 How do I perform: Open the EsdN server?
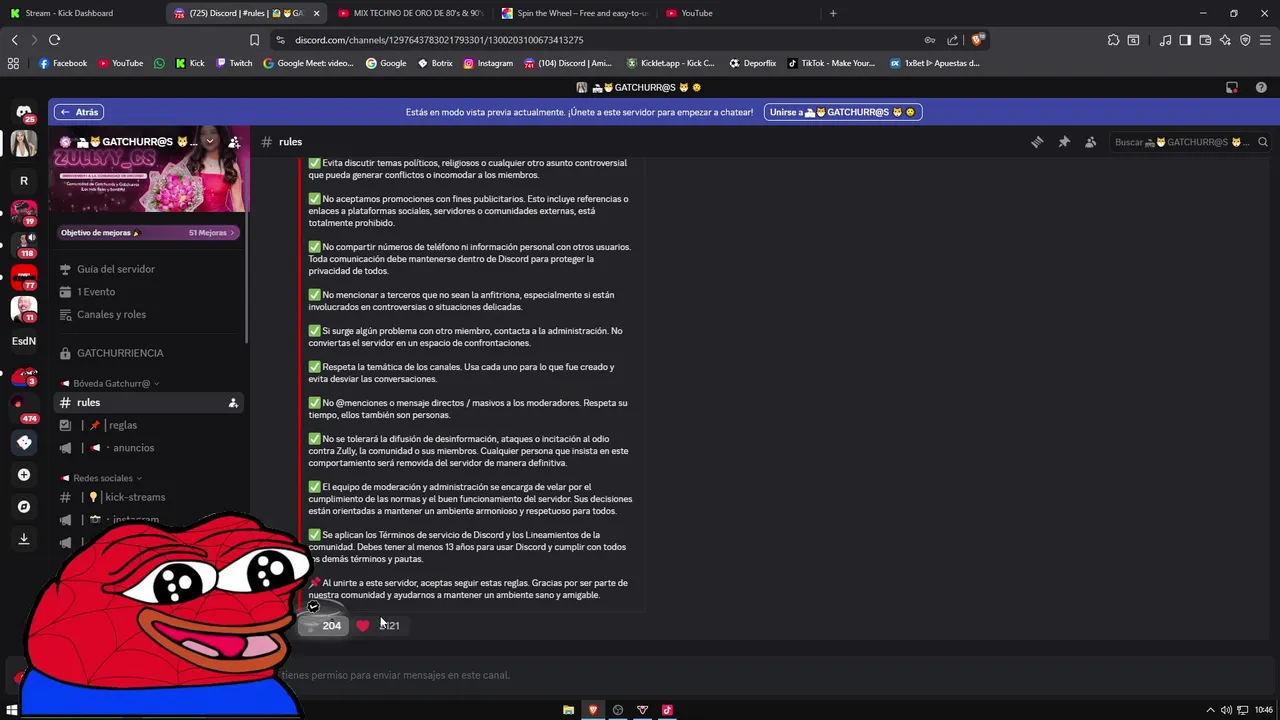(24, 341)
